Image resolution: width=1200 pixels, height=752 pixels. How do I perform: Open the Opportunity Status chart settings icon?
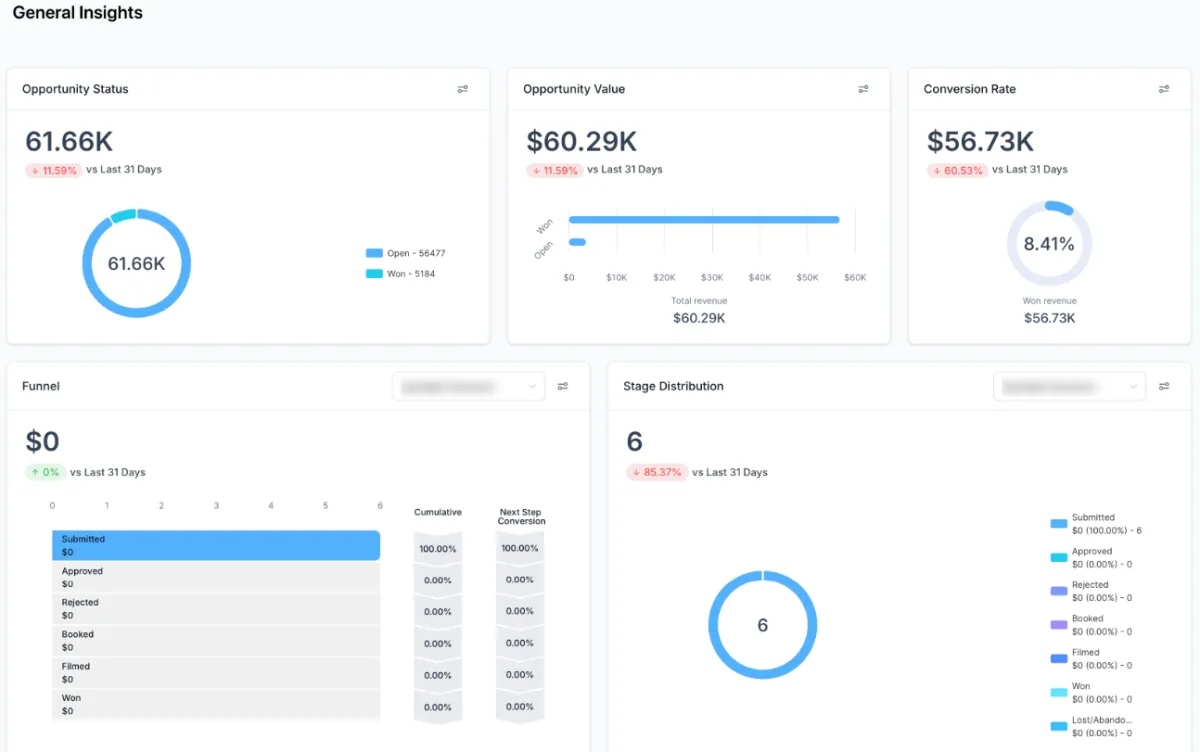tap(463, 89)
